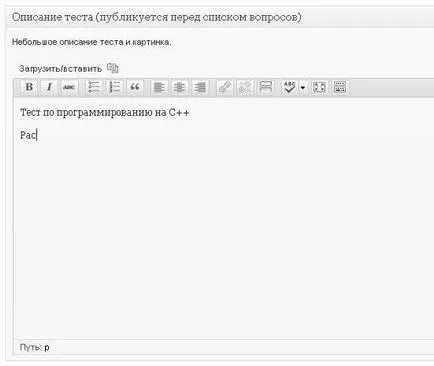Screen dimensions: 434x366
Task: Run the spellchecker ABC check icon
Action: coord(290,87)
